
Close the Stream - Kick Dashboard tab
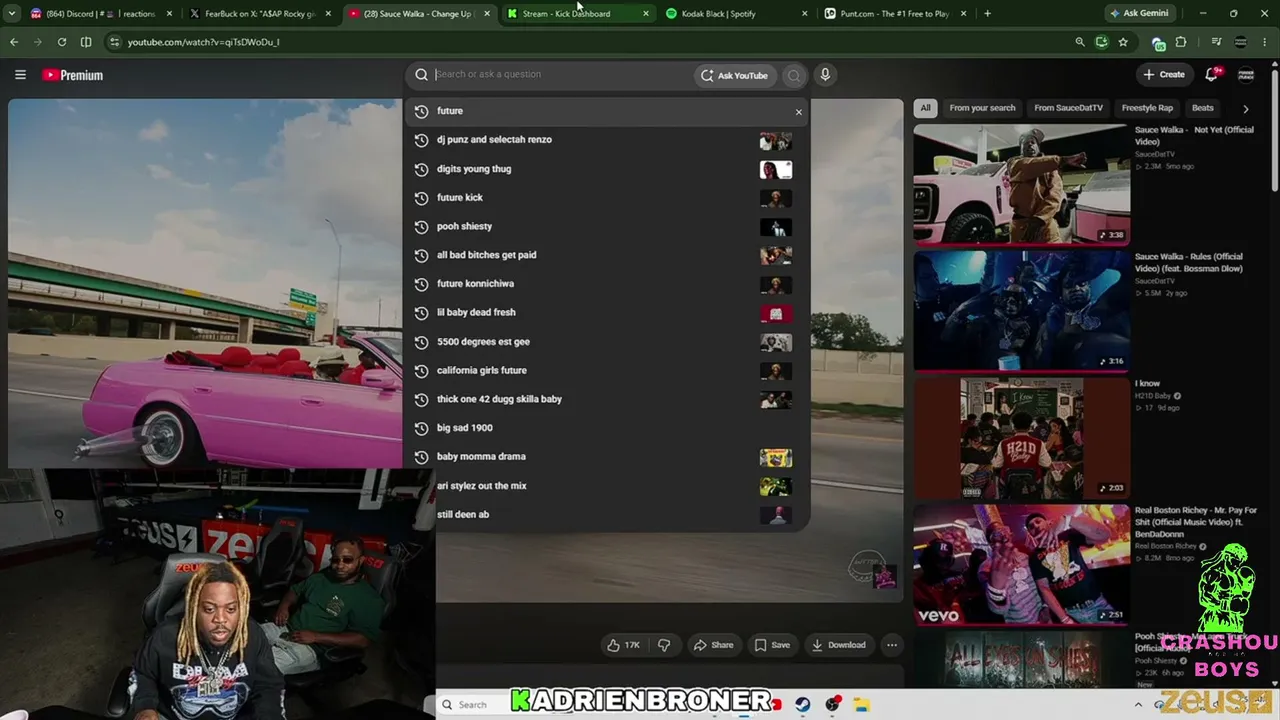click(645, 14)
